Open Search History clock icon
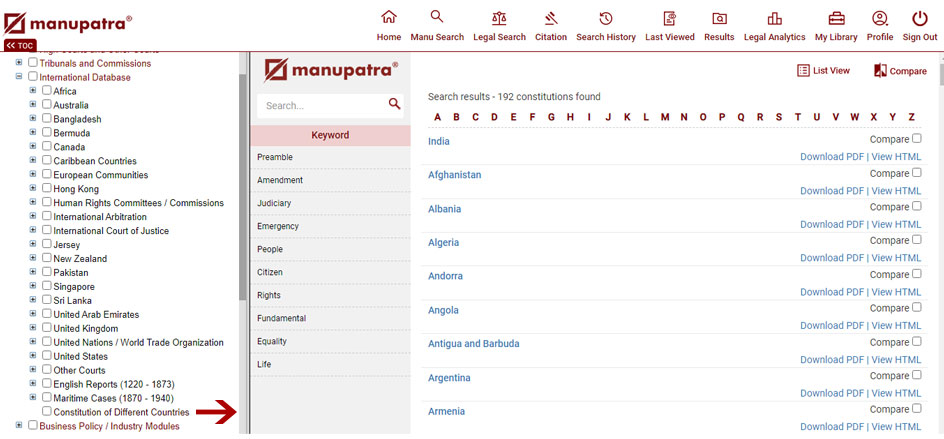Image resolution: width=944 pixels, height=439 pixels. 605,19
